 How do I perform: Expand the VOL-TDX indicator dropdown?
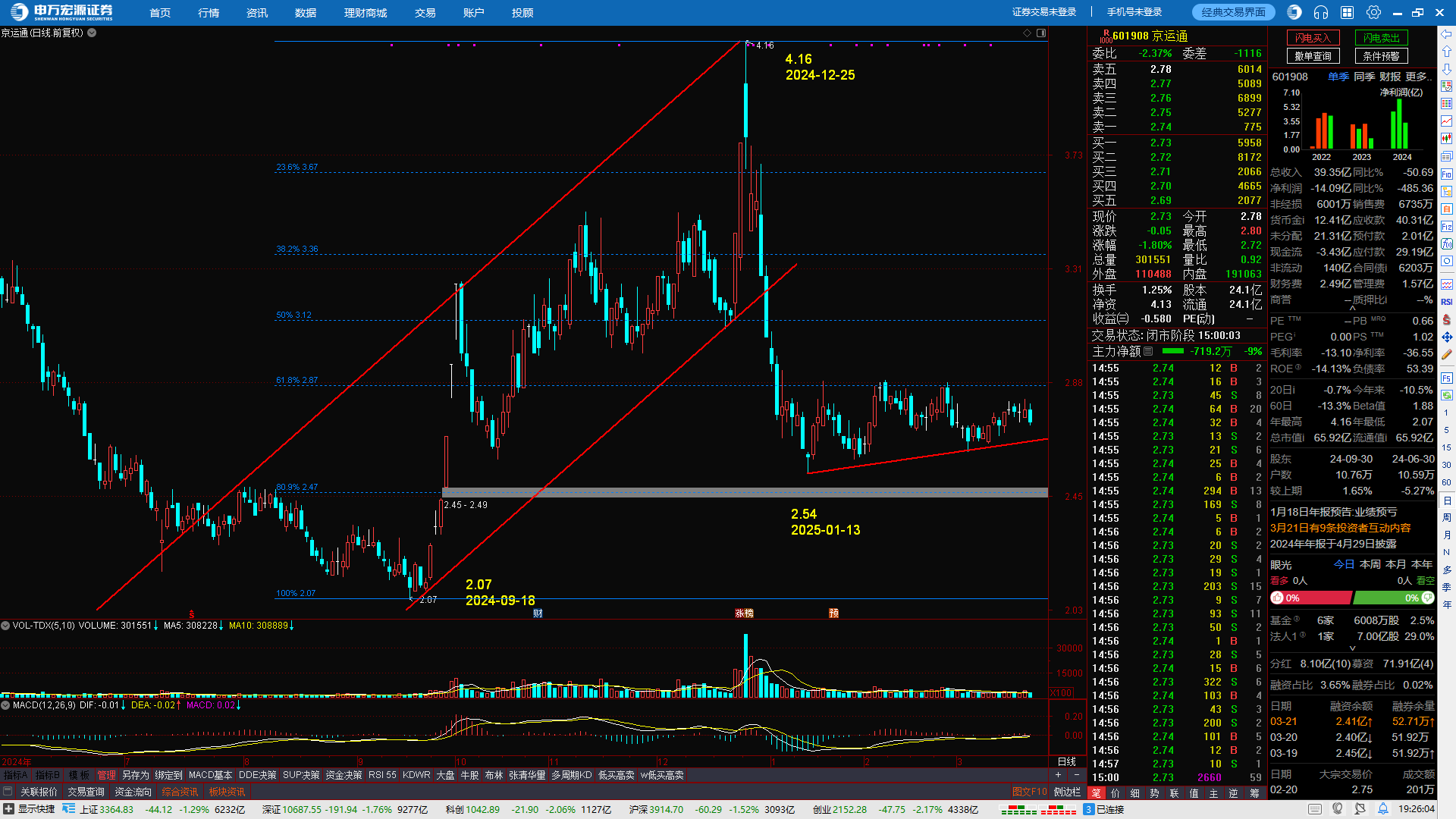(x=5, y=626)
